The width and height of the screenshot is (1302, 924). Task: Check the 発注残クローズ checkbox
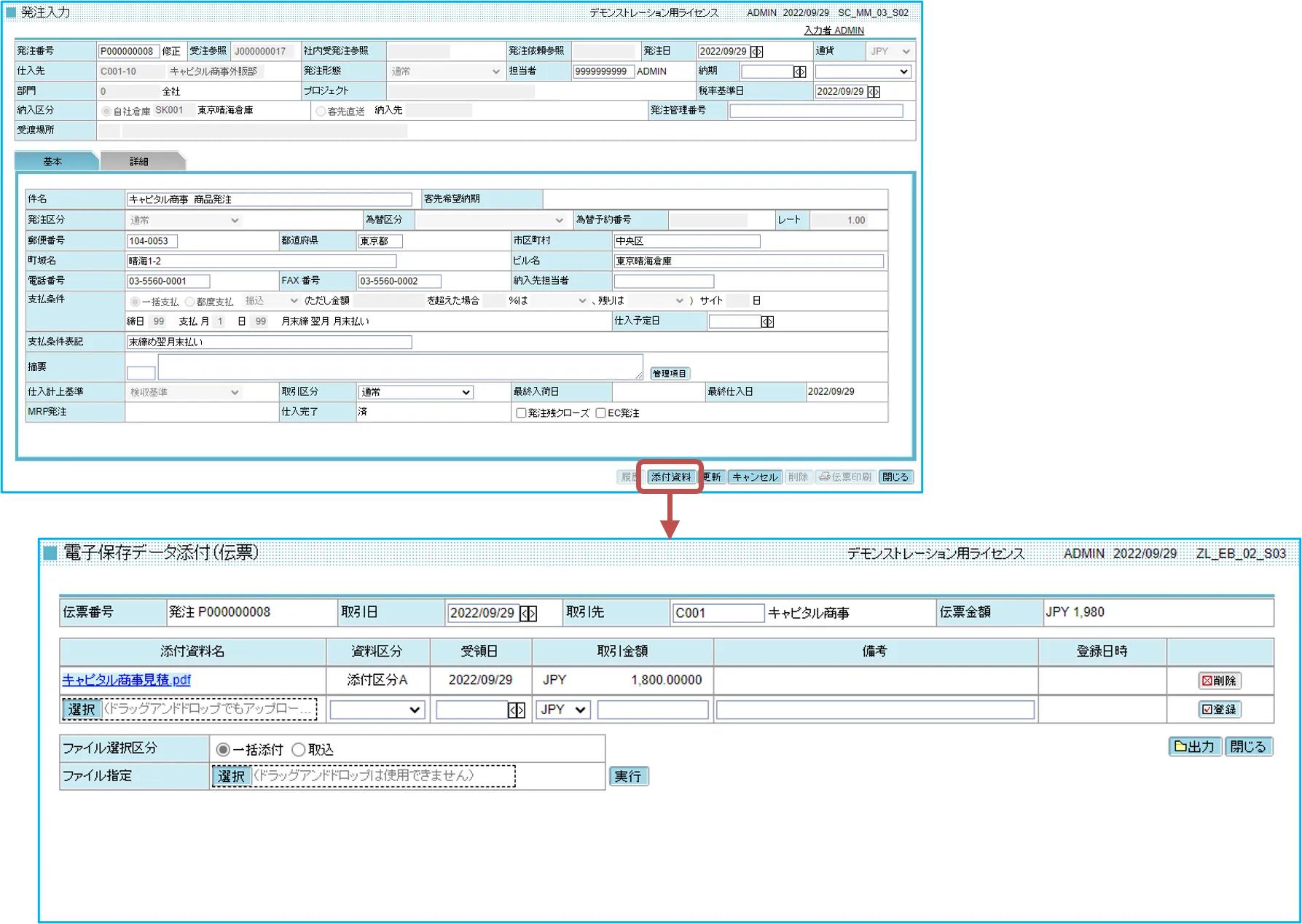click(521, 413)
